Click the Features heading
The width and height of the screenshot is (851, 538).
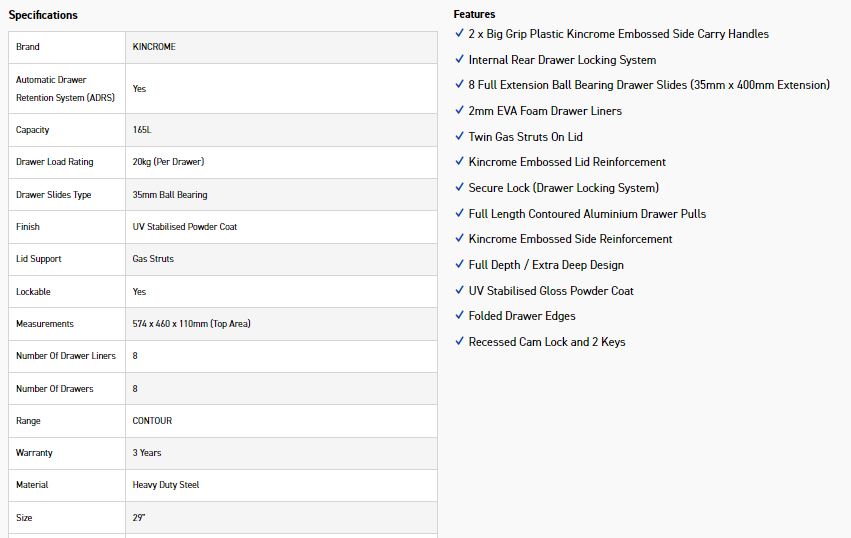tap(474, 14)
